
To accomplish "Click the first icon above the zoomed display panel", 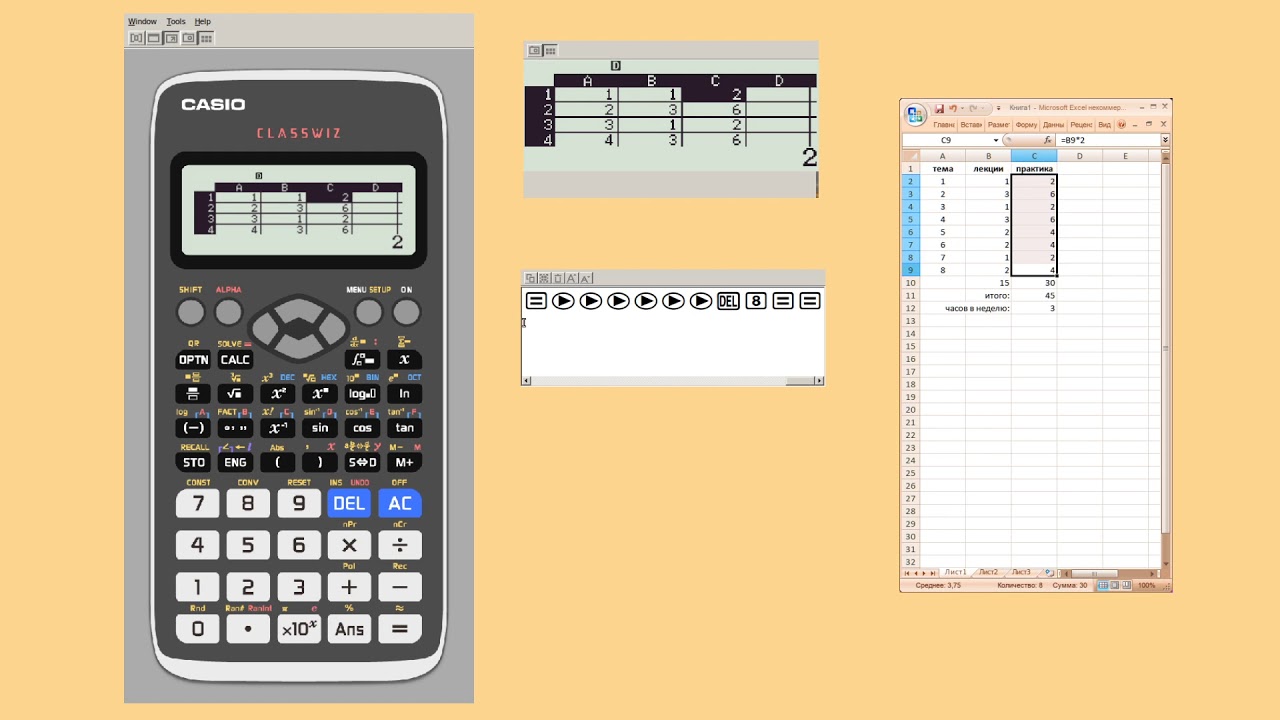I will click(x=534, y=50).
